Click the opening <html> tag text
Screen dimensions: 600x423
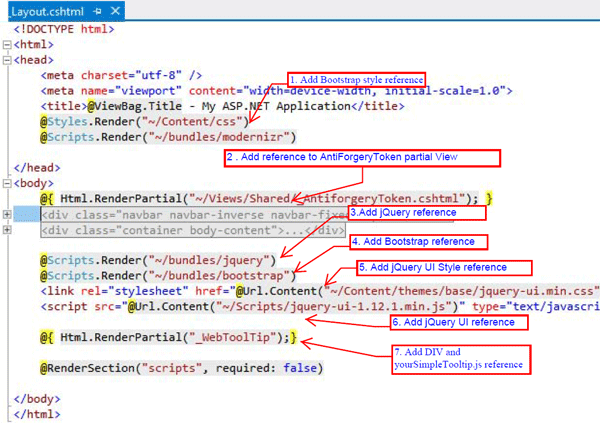tap(34, 45)
